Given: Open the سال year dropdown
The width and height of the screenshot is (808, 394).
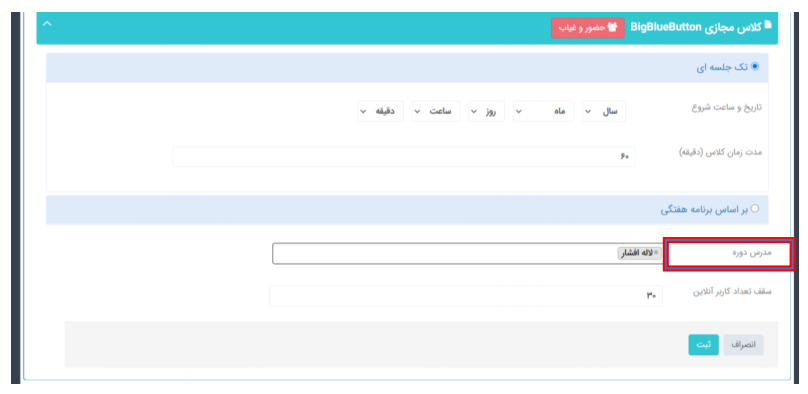Looking at the screenshot, I should [x=604, y=111].
